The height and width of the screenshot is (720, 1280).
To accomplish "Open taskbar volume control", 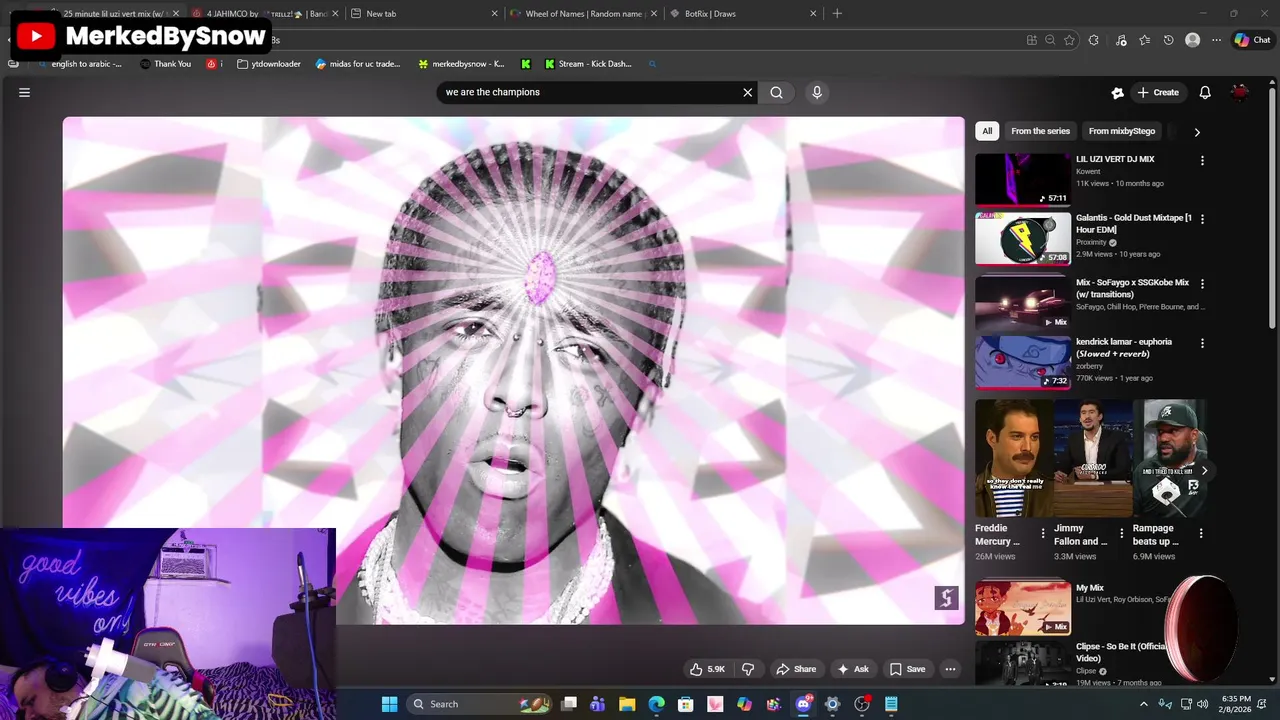I will pos(1203,704).
